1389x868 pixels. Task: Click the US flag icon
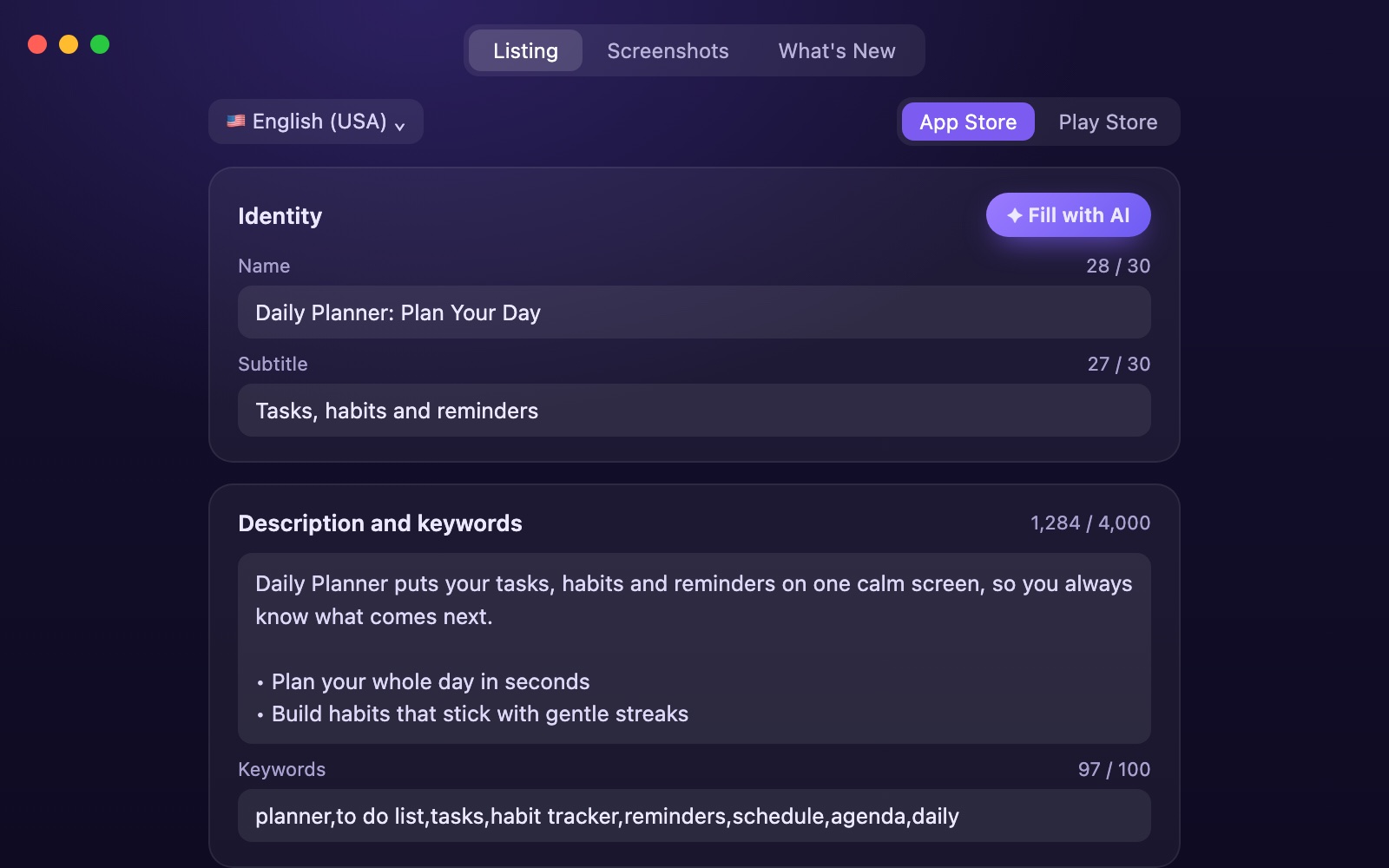pyautogui.click(x=235, y=122)
